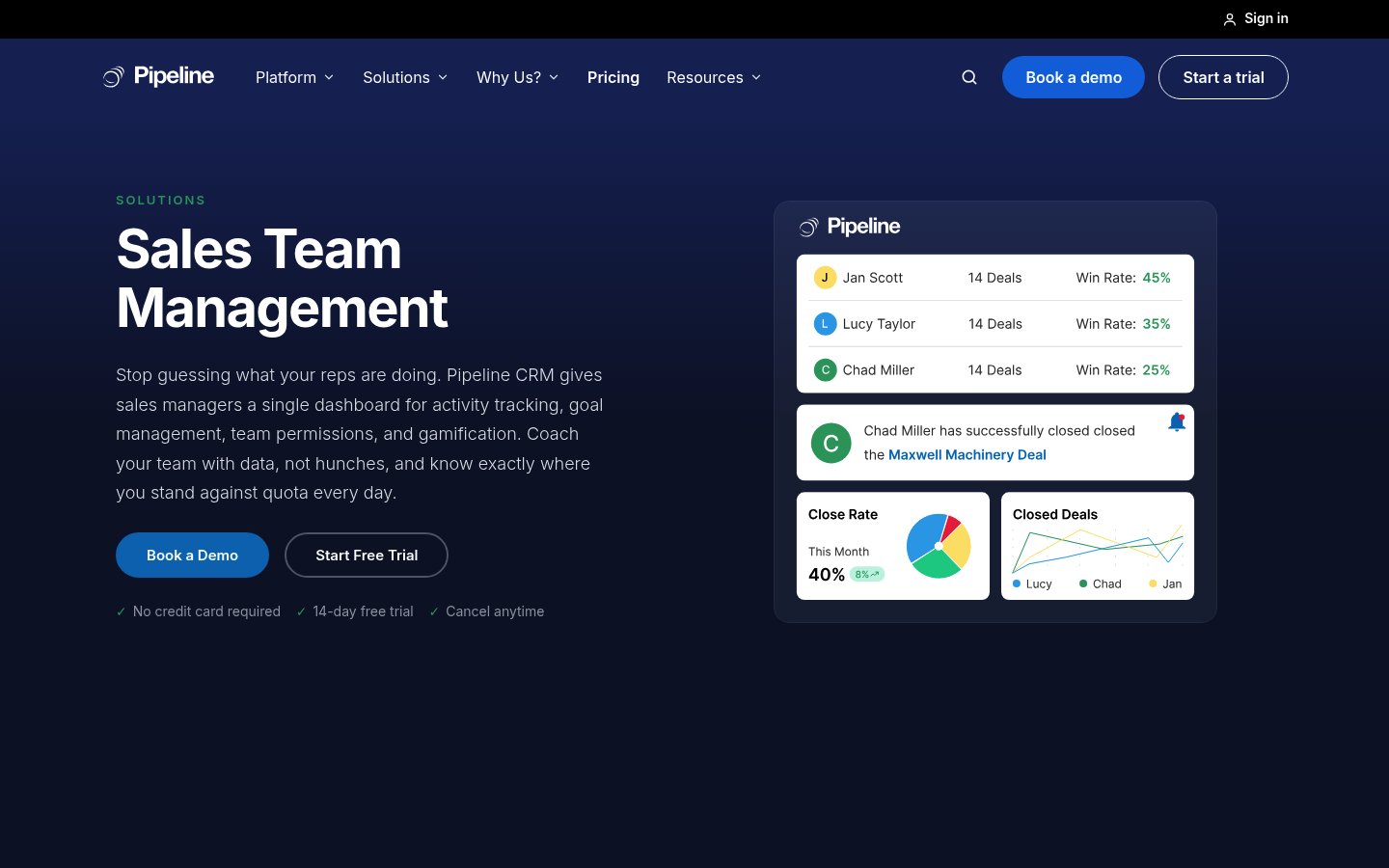Click the Start Free Trial hero button
This screenshot has width=1389, height=868.
pyautogui.click(x=367, y=556)
